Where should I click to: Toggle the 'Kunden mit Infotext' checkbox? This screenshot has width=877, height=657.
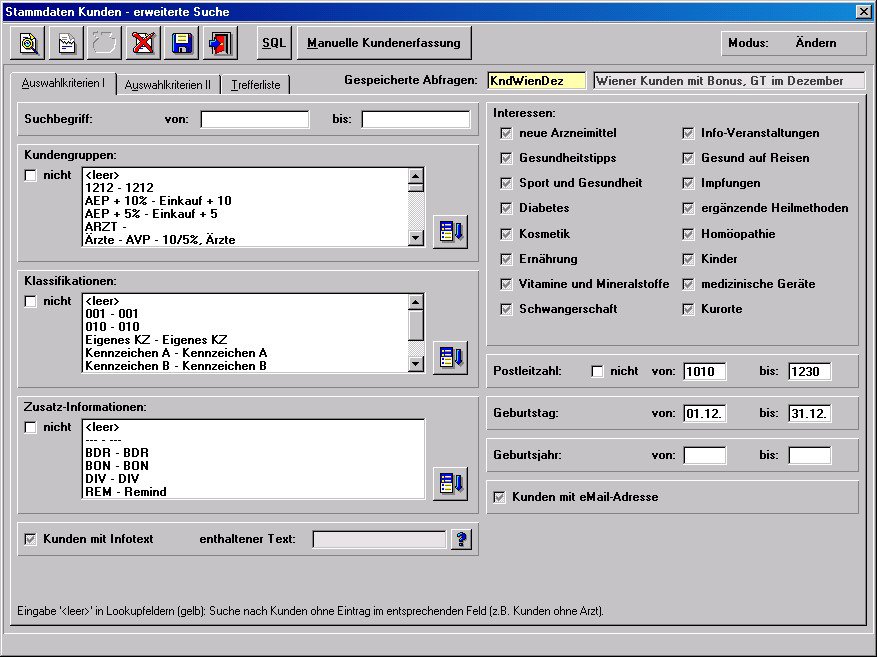click(x=31, y=540)
